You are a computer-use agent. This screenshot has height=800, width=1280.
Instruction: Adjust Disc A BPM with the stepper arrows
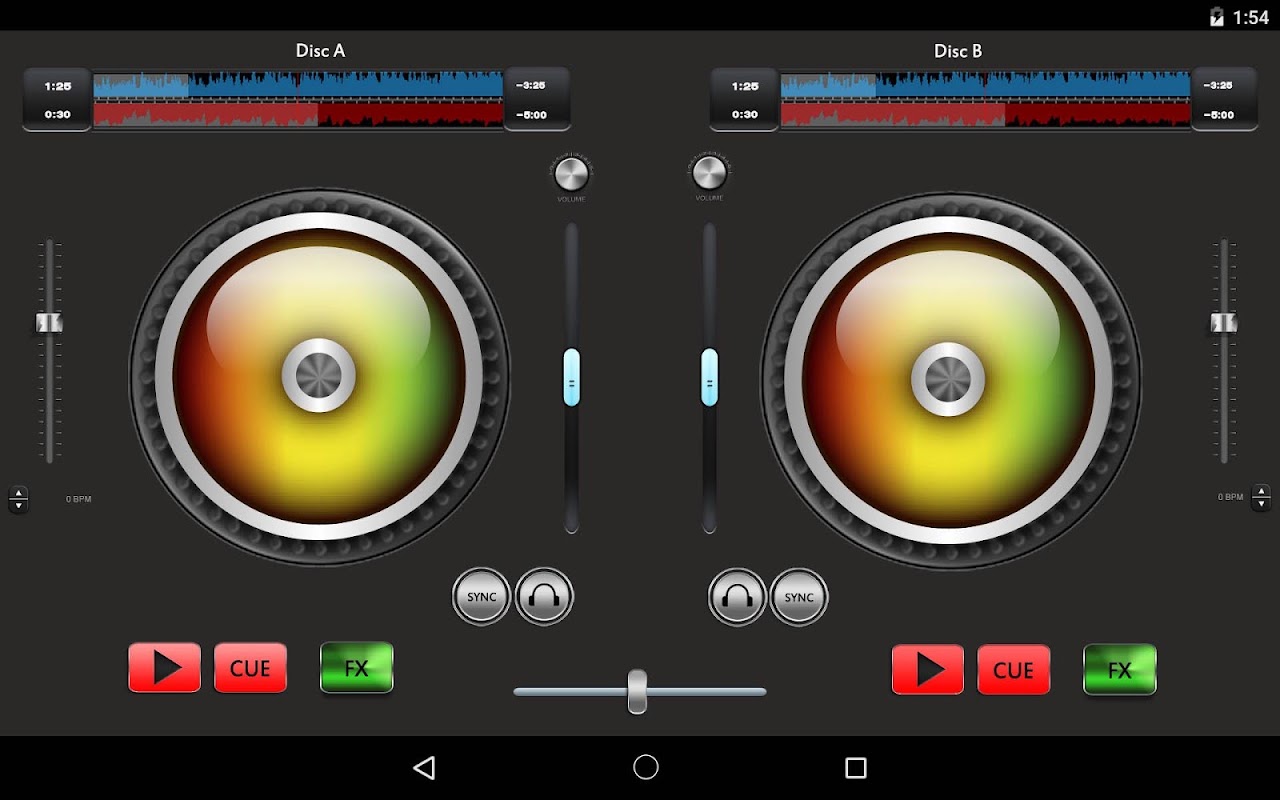[x=18, y=499]
